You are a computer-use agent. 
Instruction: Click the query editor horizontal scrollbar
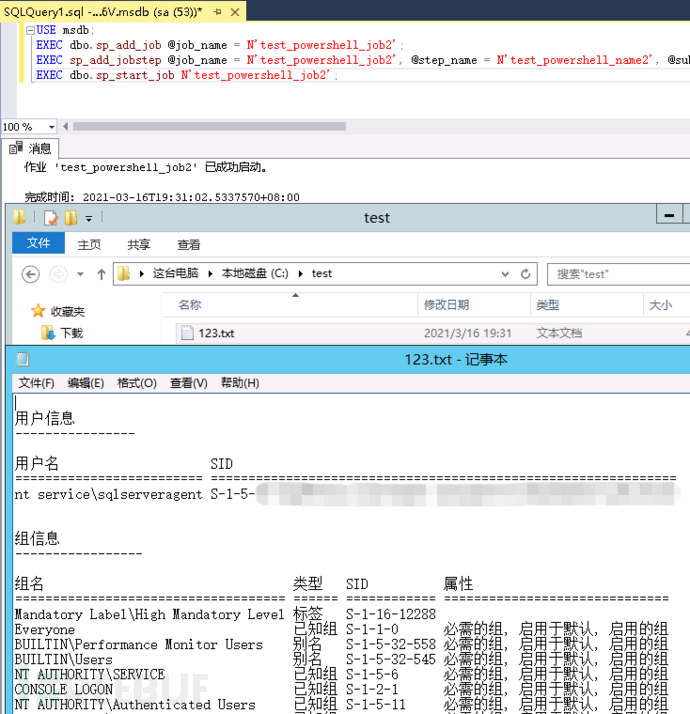(209, 126)
